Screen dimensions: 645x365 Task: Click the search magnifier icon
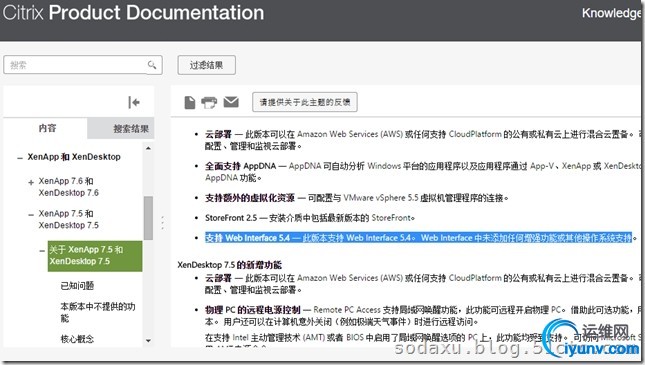[x=152, y=65]
